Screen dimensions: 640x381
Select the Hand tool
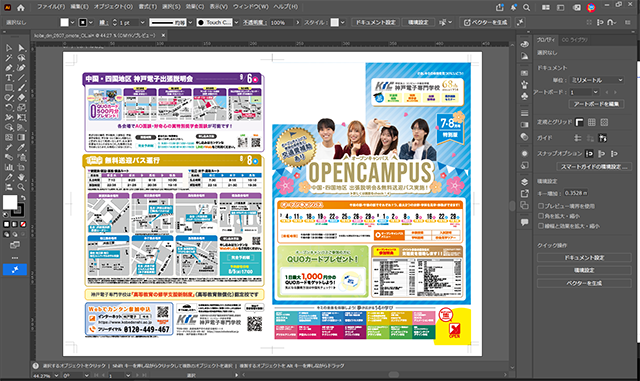pyautogui.click(x=21, y=177)
